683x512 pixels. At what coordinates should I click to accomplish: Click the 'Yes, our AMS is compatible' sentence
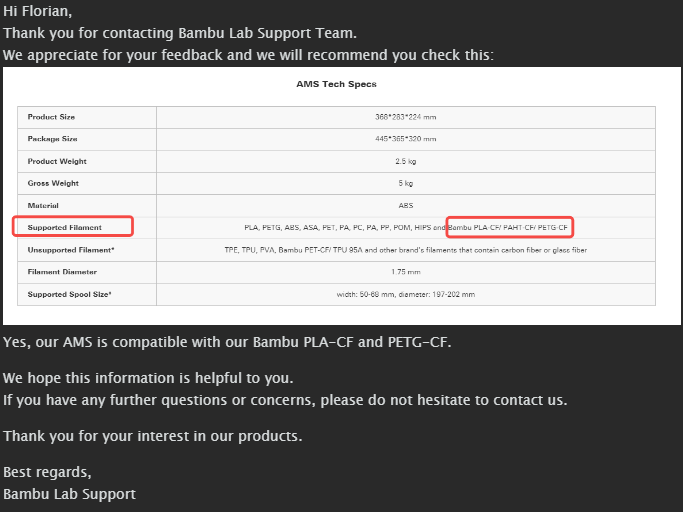(x=227, y=342)
